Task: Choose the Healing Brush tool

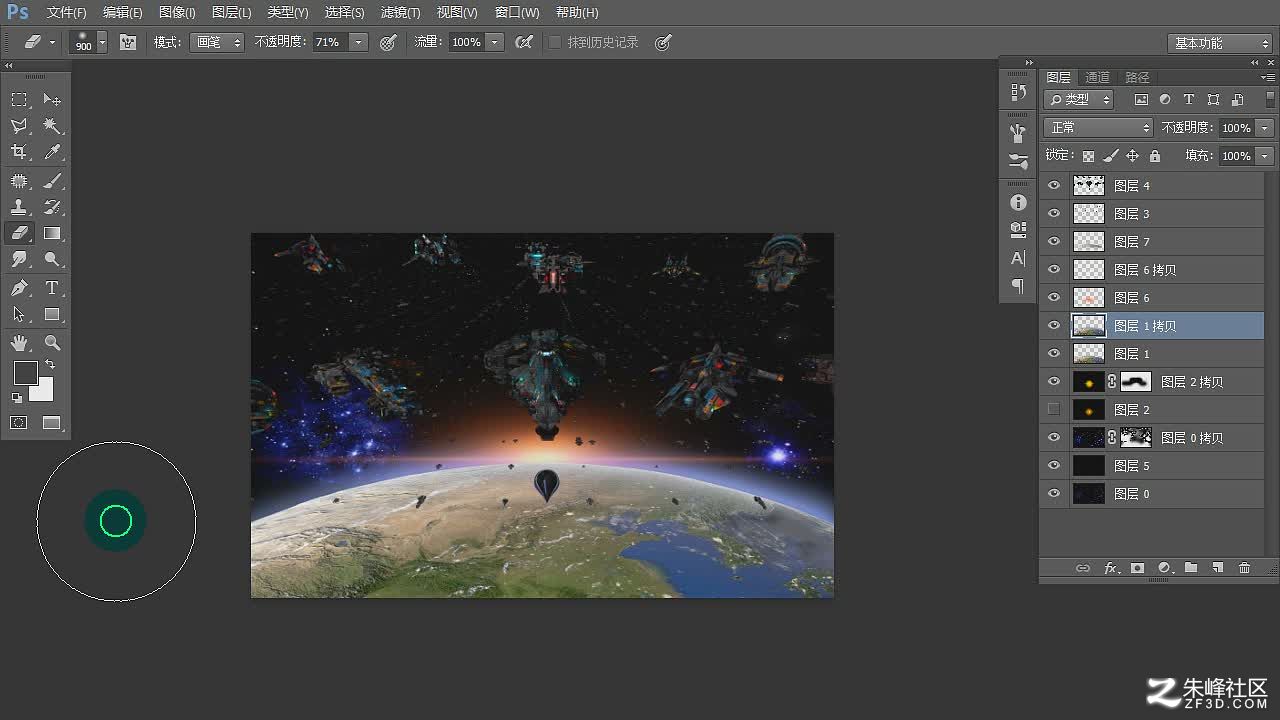Action: tap(19, 181)
